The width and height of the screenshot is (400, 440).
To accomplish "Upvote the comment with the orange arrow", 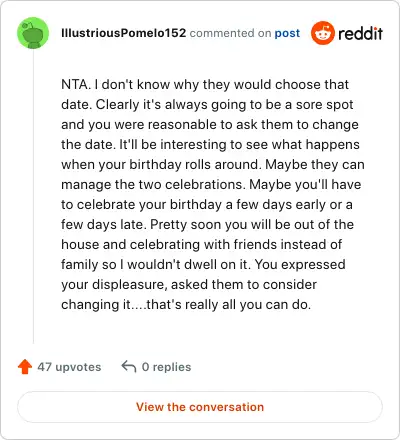I will click(x=25, y=367).
